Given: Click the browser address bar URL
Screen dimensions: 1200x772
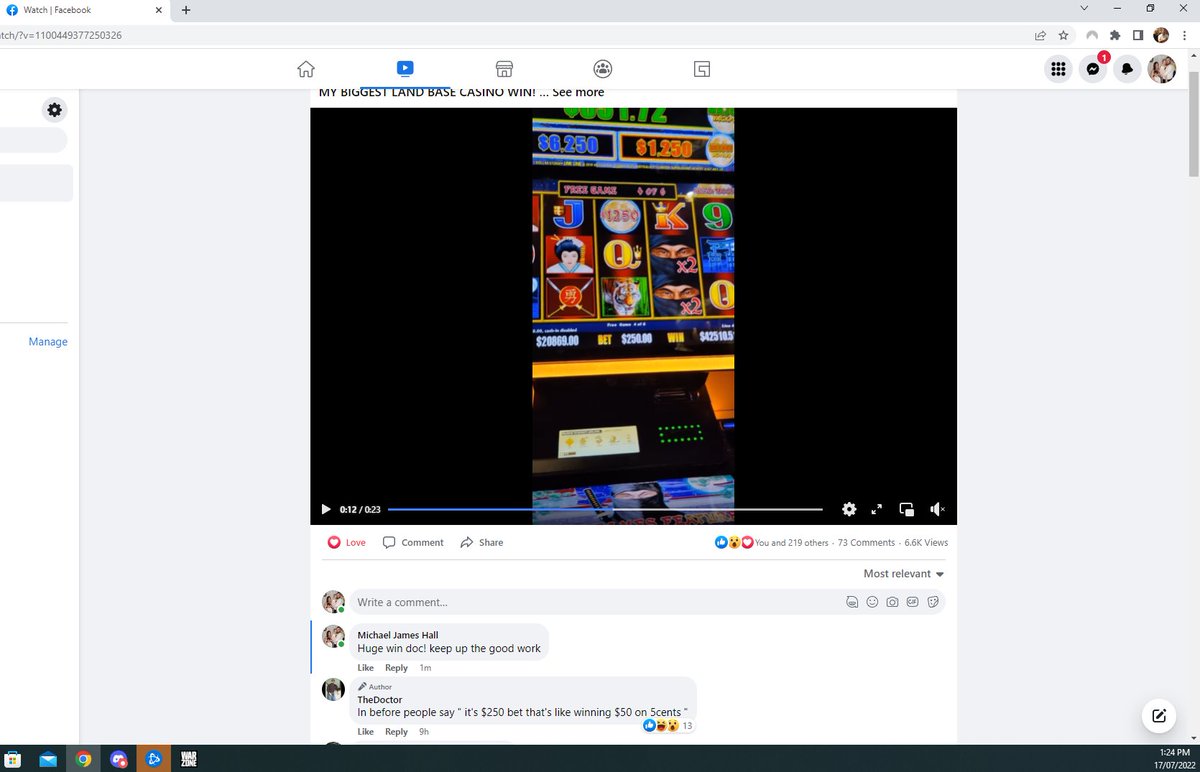Looking at the screenshot, I should pos(62,35).
